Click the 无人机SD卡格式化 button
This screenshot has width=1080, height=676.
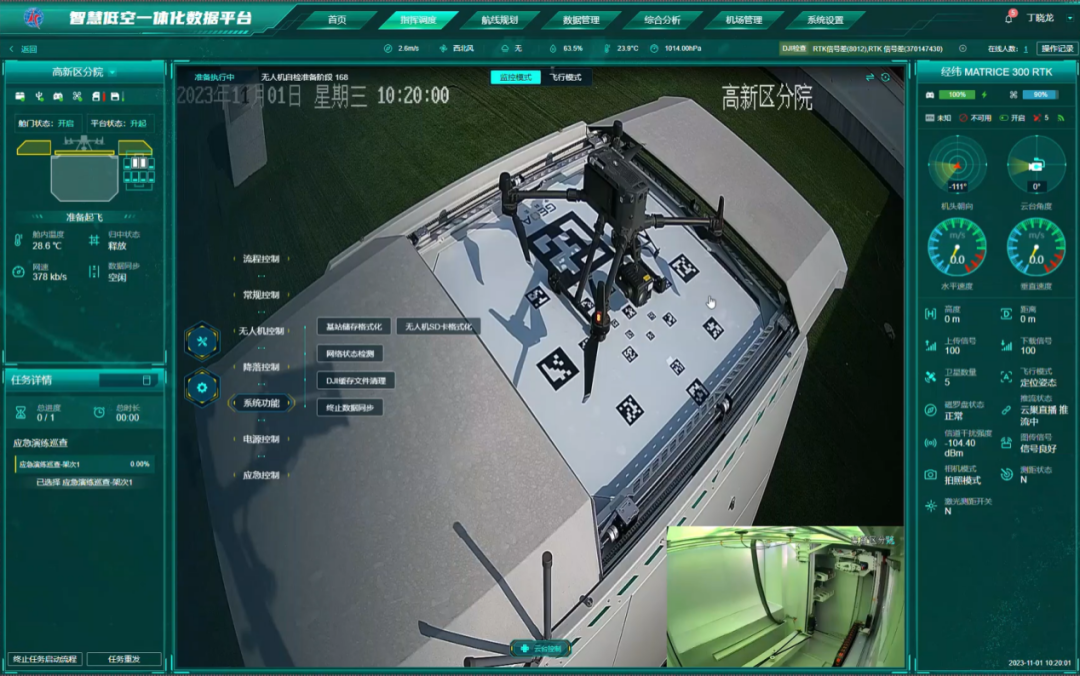point(439,327)
